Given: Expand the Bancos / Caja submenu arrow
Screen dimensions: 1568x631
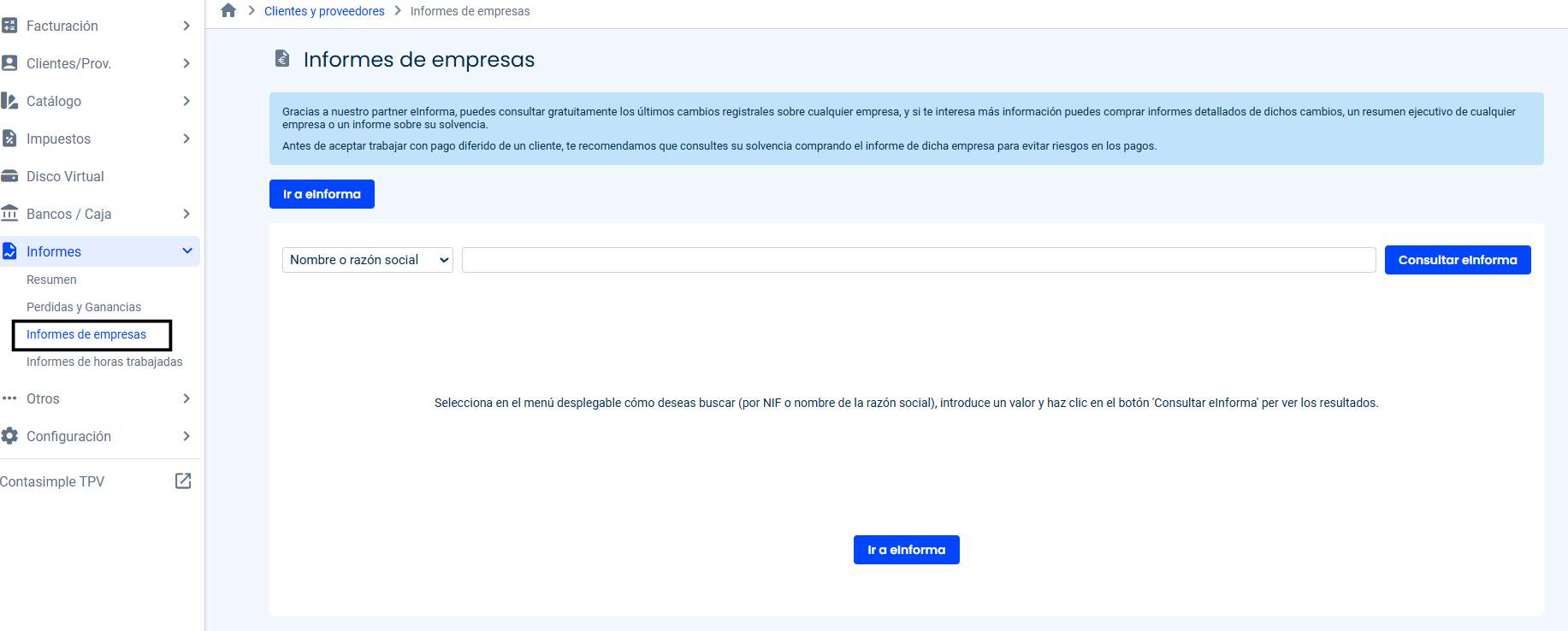Looking at the screenshot, I should tap(186, 214).
